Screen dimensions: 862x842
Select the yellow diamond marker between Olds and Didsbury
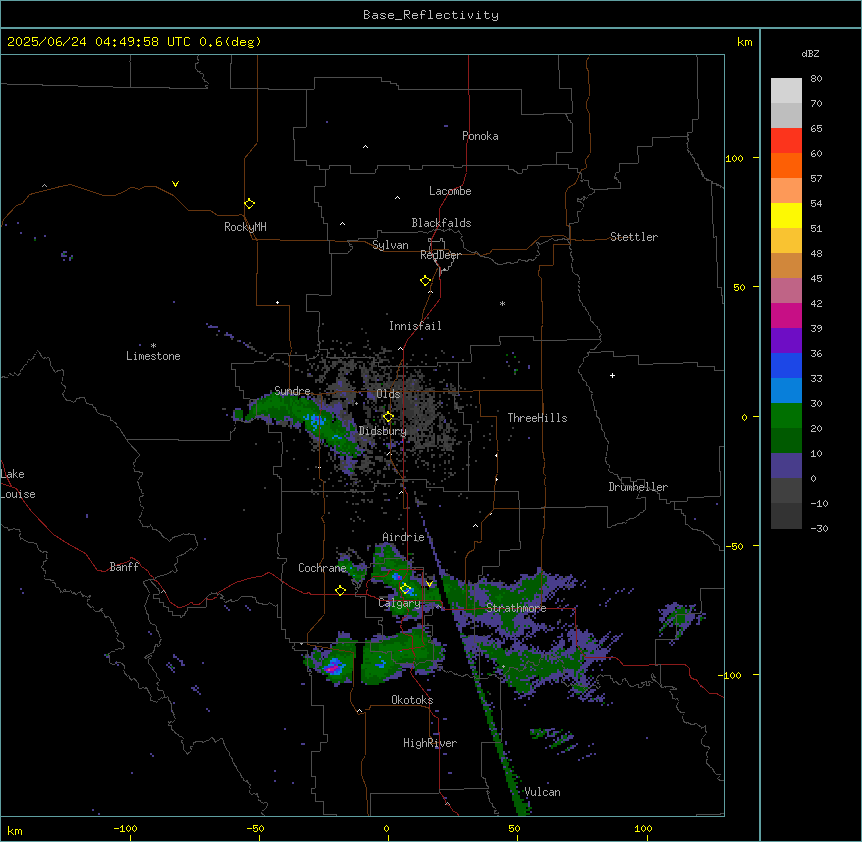click(x=388, y=417)
